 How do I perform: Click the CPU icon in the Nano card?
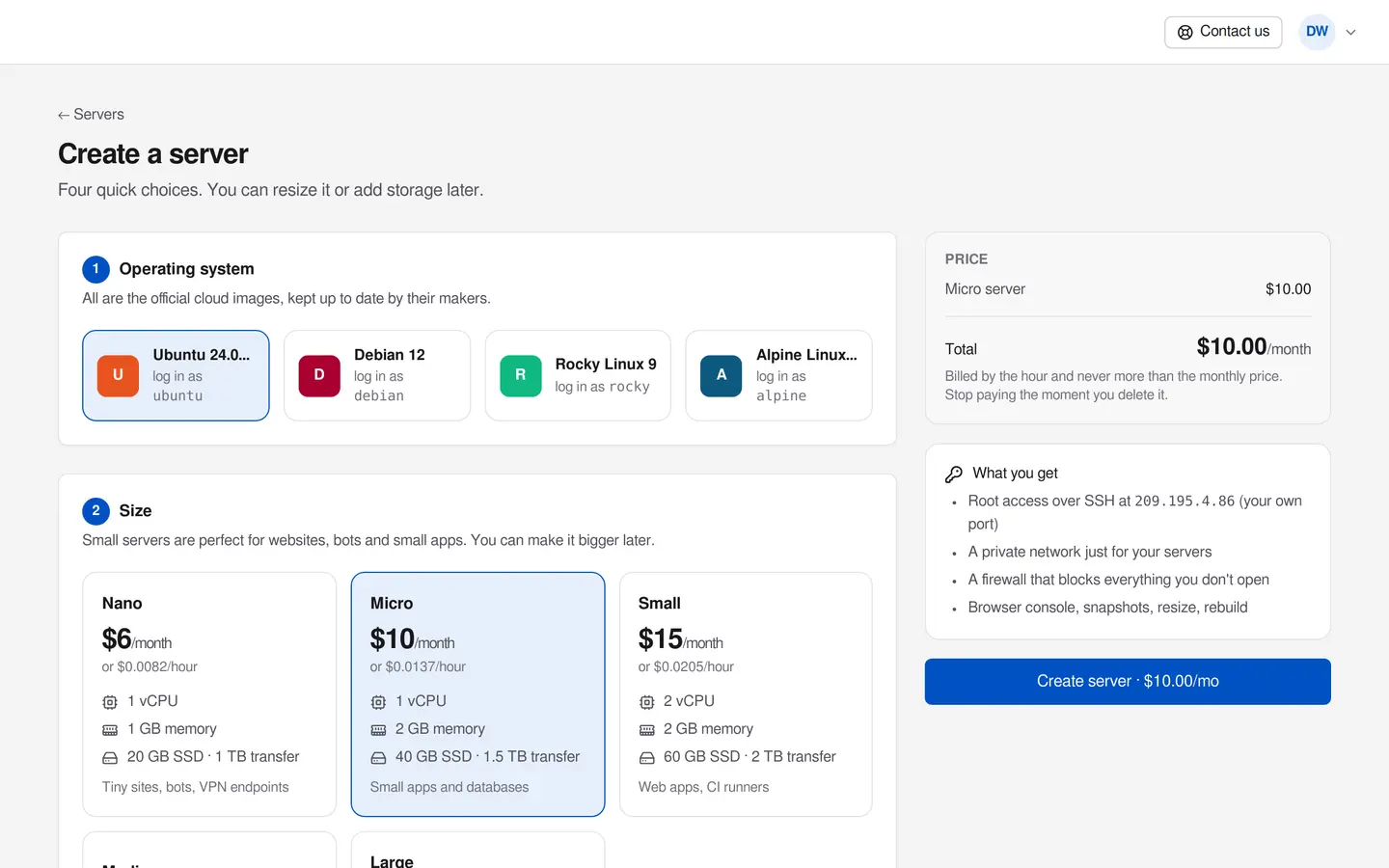click(110, 702)
